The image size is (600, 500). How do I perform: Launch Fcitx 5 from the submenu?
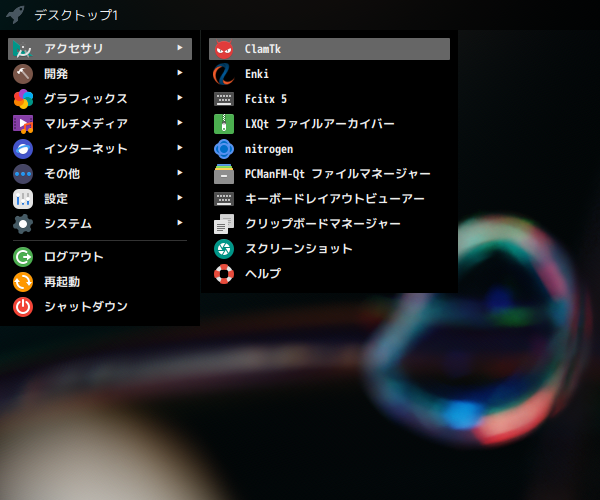(x=329, y=99)
